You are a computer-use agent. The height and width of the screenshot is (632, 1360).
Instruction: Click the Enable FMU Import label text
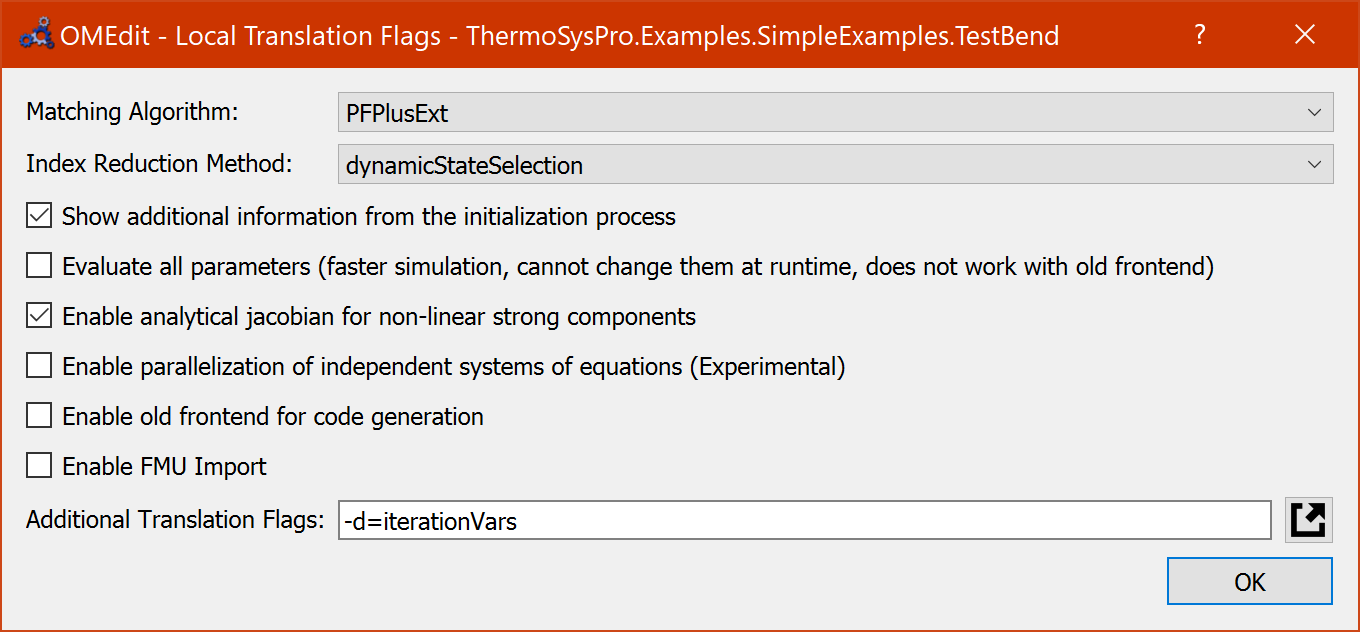(164, 464)
